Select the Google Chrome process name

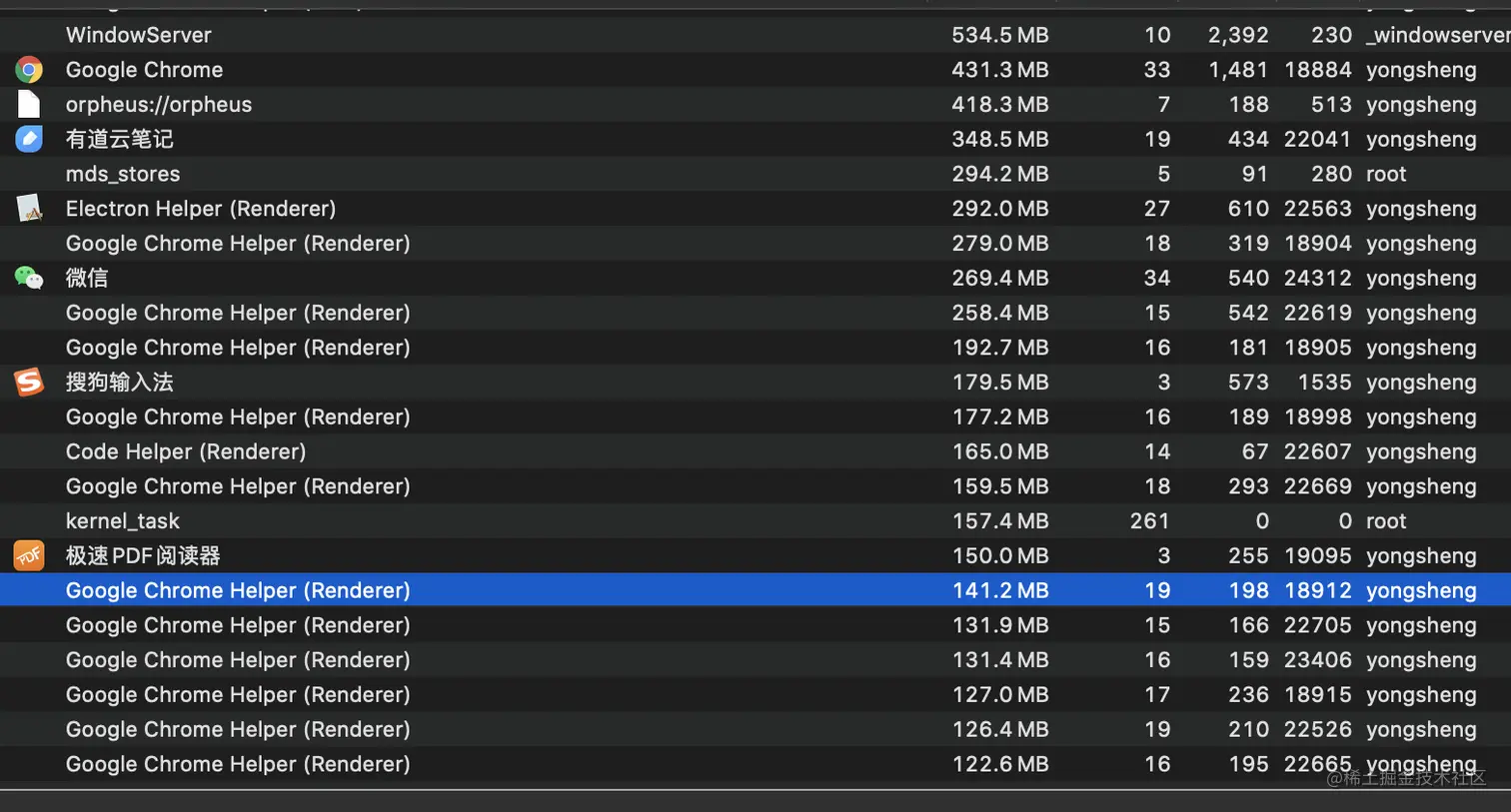pos(144,70)
